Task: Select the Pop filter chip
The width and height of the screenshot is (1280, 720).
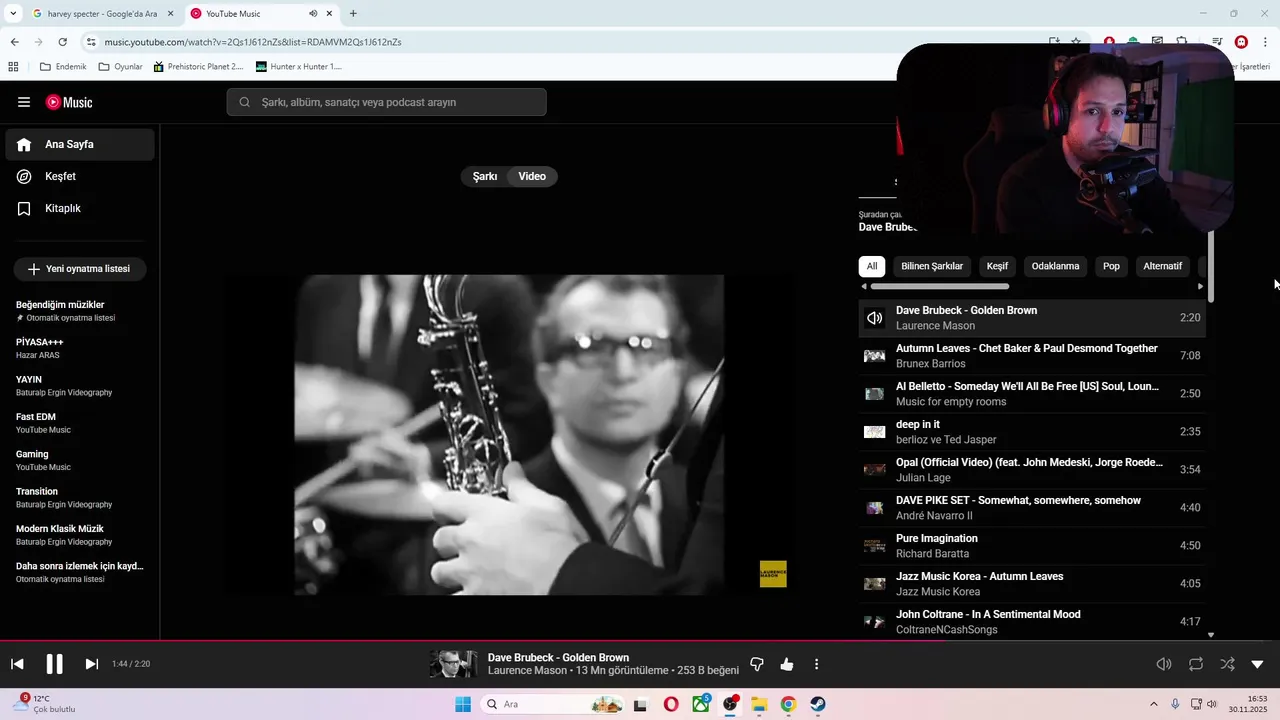Action: point(1111,266)
